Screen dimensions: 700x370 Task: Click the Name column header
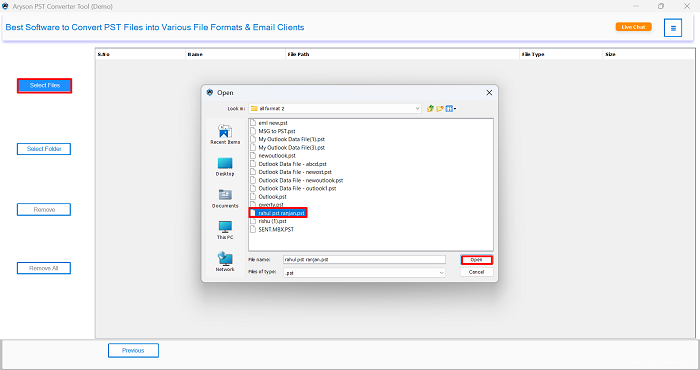tap(235, 54)
